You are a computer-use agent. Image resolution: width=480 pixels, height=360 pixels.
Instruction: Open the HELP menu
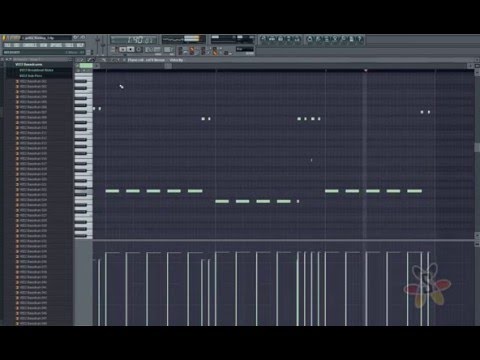[x=80, y=45]
